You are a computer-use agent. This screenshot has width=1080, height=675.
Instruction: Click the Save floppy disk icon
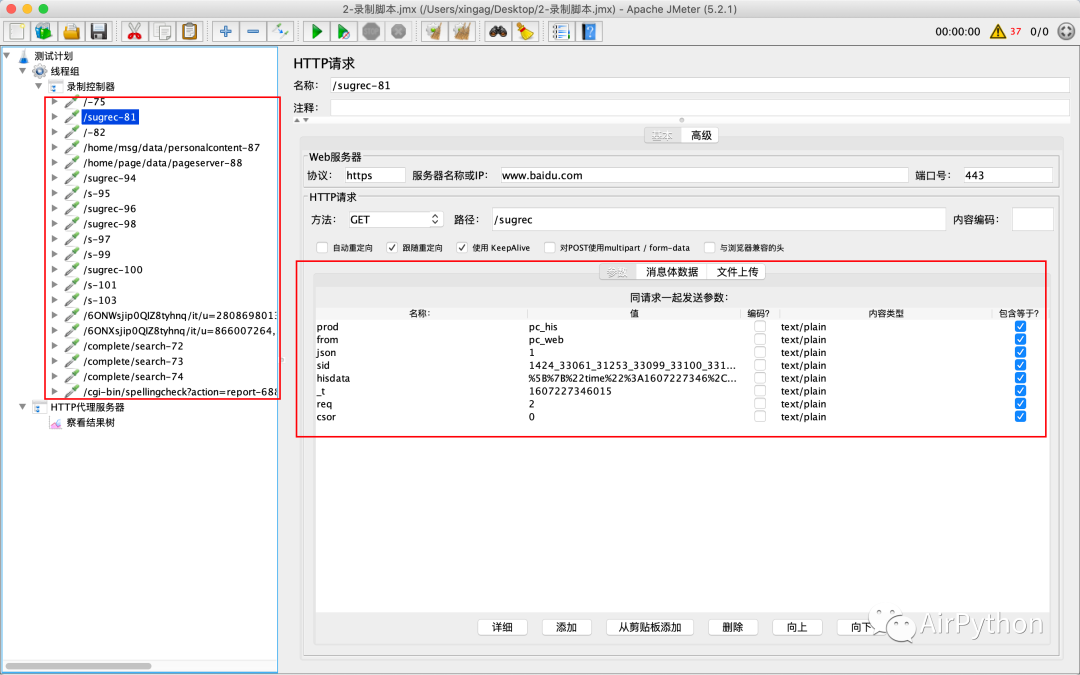point(98,31)
